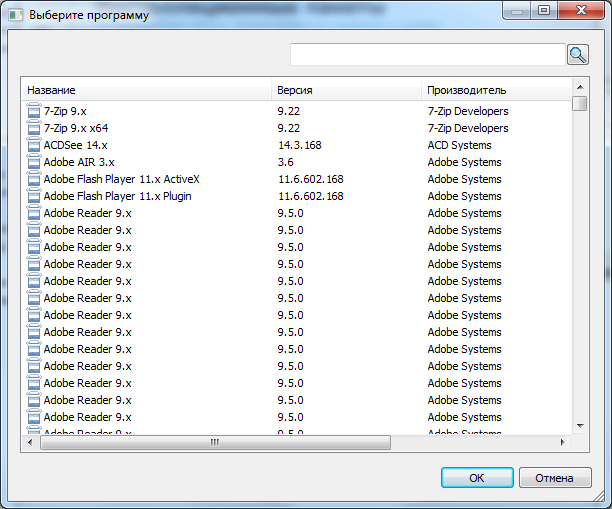Click Adobe Systems in the Adobe AIR 3.x row
This screenshot has height=509, width=612.
coord(464,162)
